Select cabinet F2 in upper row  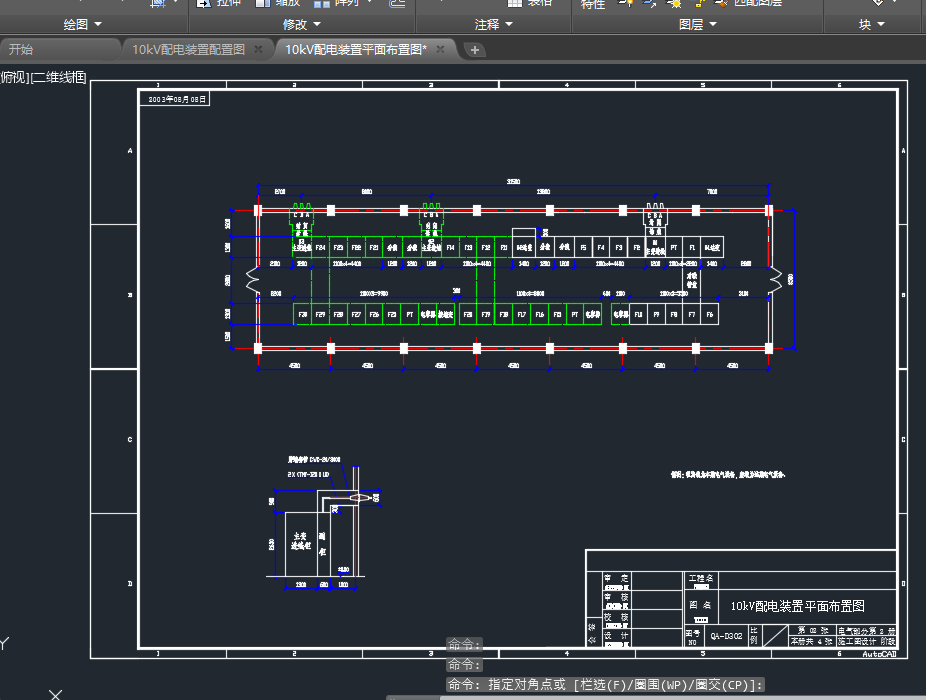[636, 248]
